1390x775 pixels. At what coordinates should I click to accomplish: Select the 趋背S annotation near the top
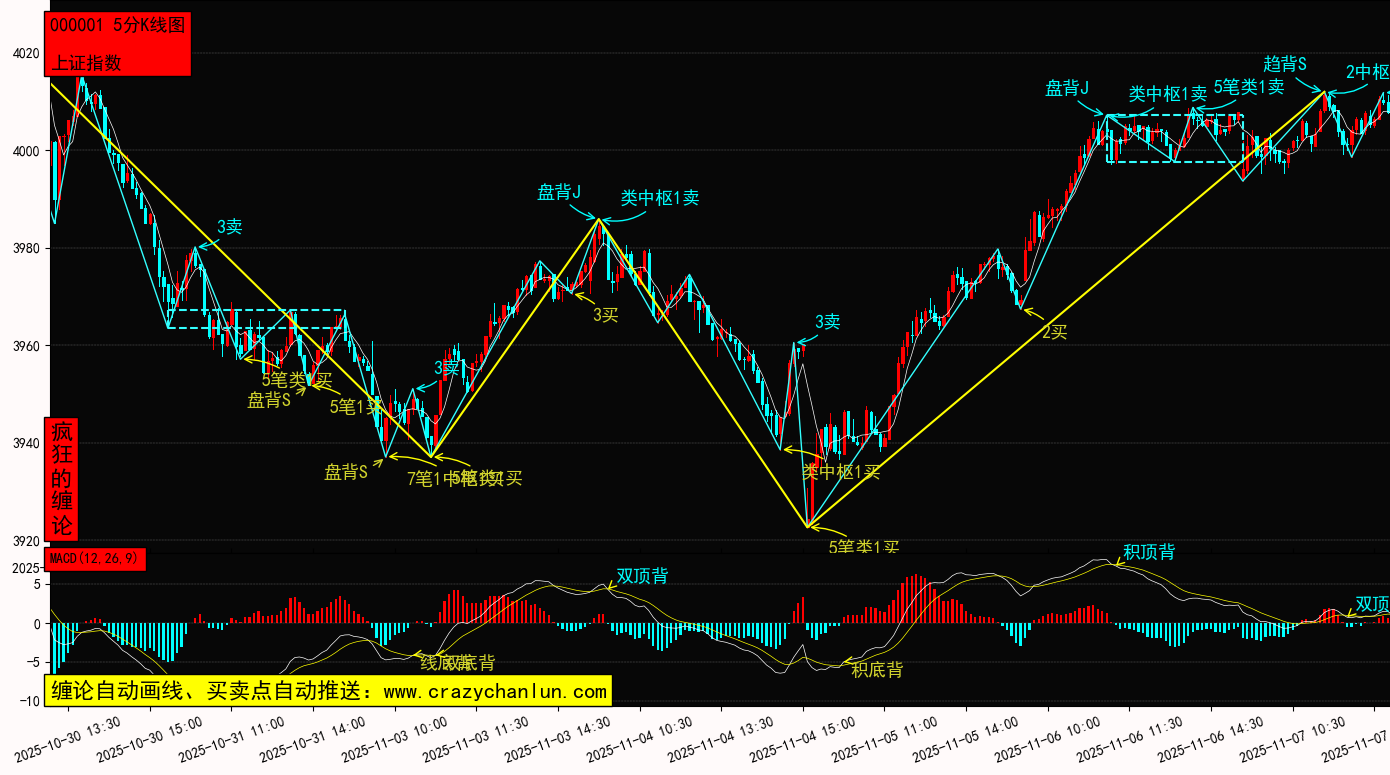coord(1285,64)
